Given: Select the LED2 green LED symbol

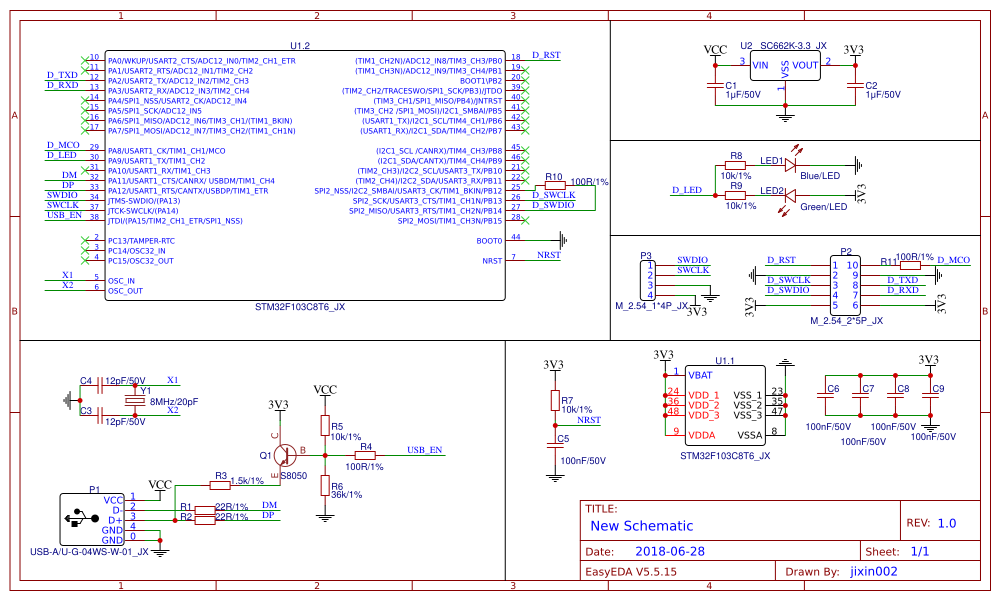Looking at the screenshot, I should pos(790,195).
